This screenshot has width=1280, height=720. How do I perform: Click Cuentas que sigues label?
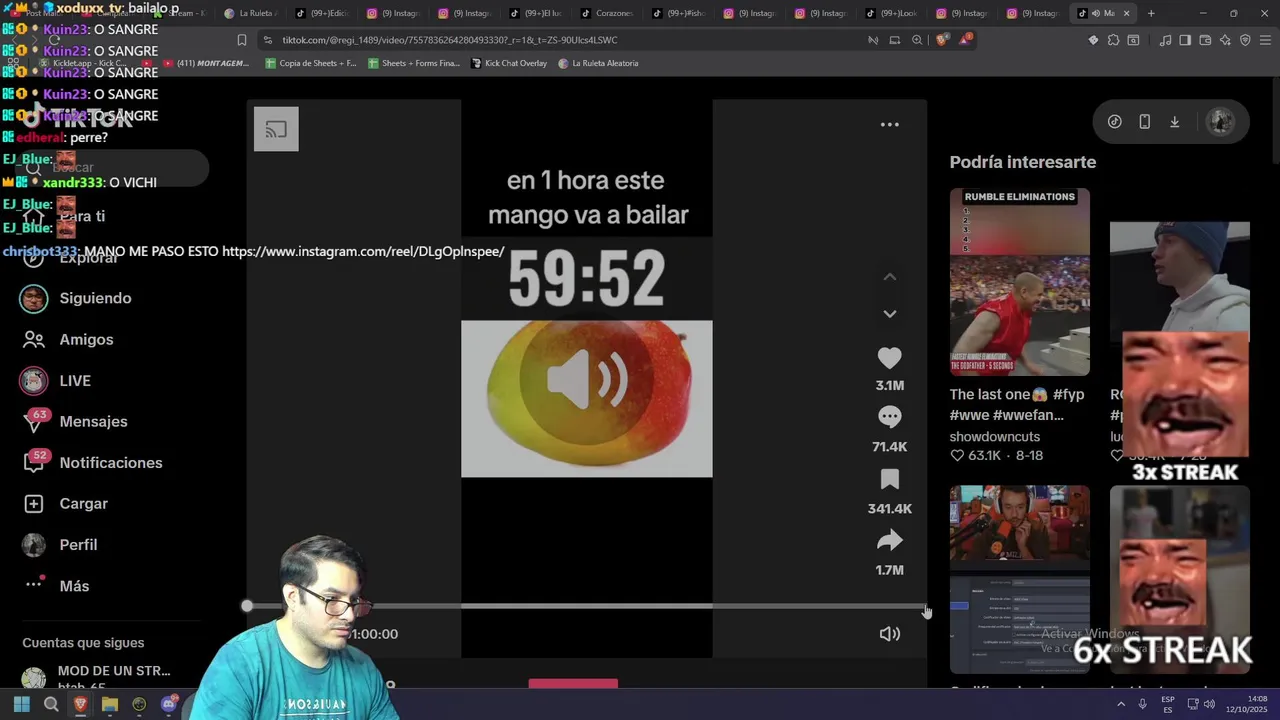pyautogui.click(x=83, y=643)
